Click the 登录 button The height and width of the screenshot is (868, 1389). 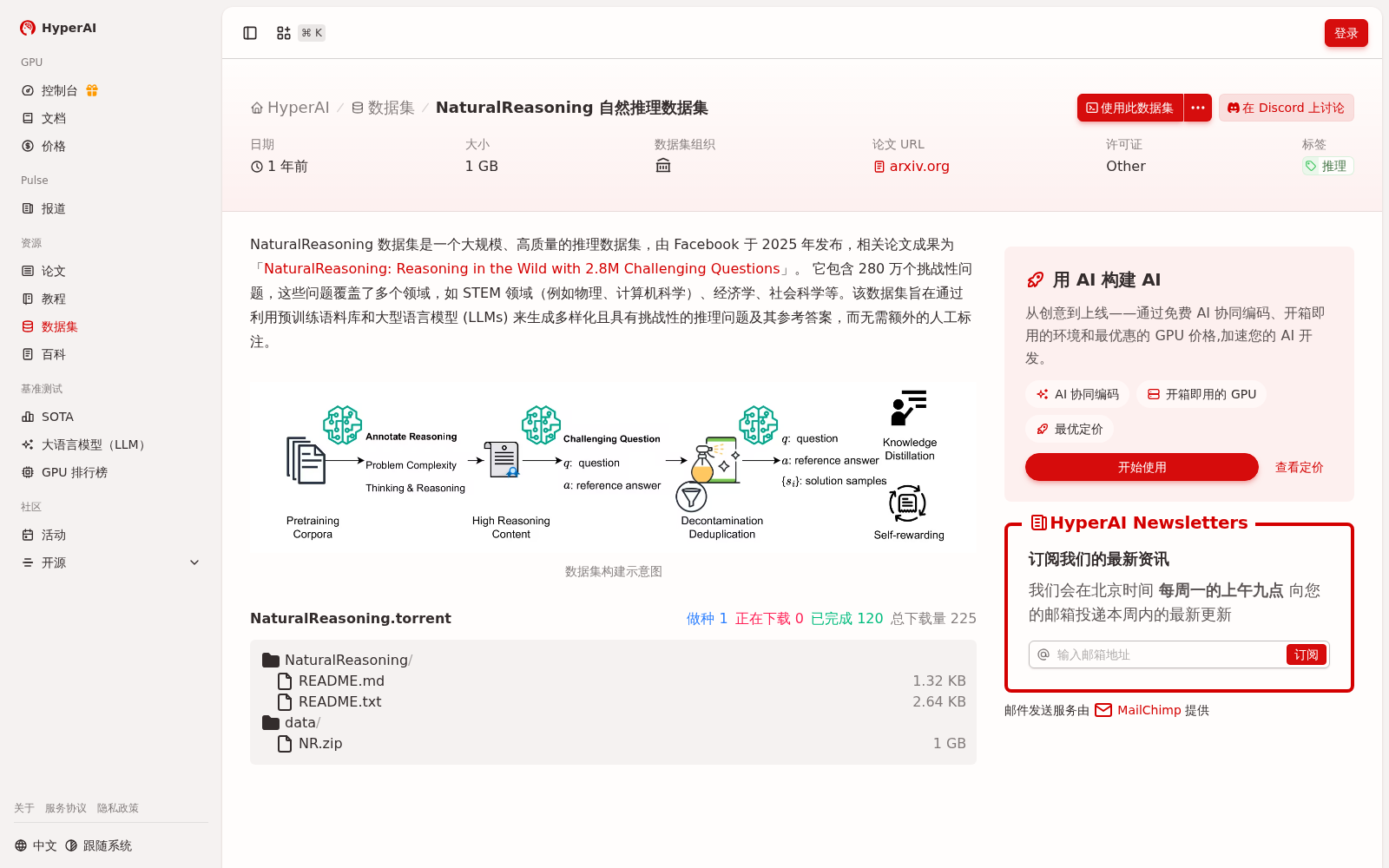coord(1346,33)
